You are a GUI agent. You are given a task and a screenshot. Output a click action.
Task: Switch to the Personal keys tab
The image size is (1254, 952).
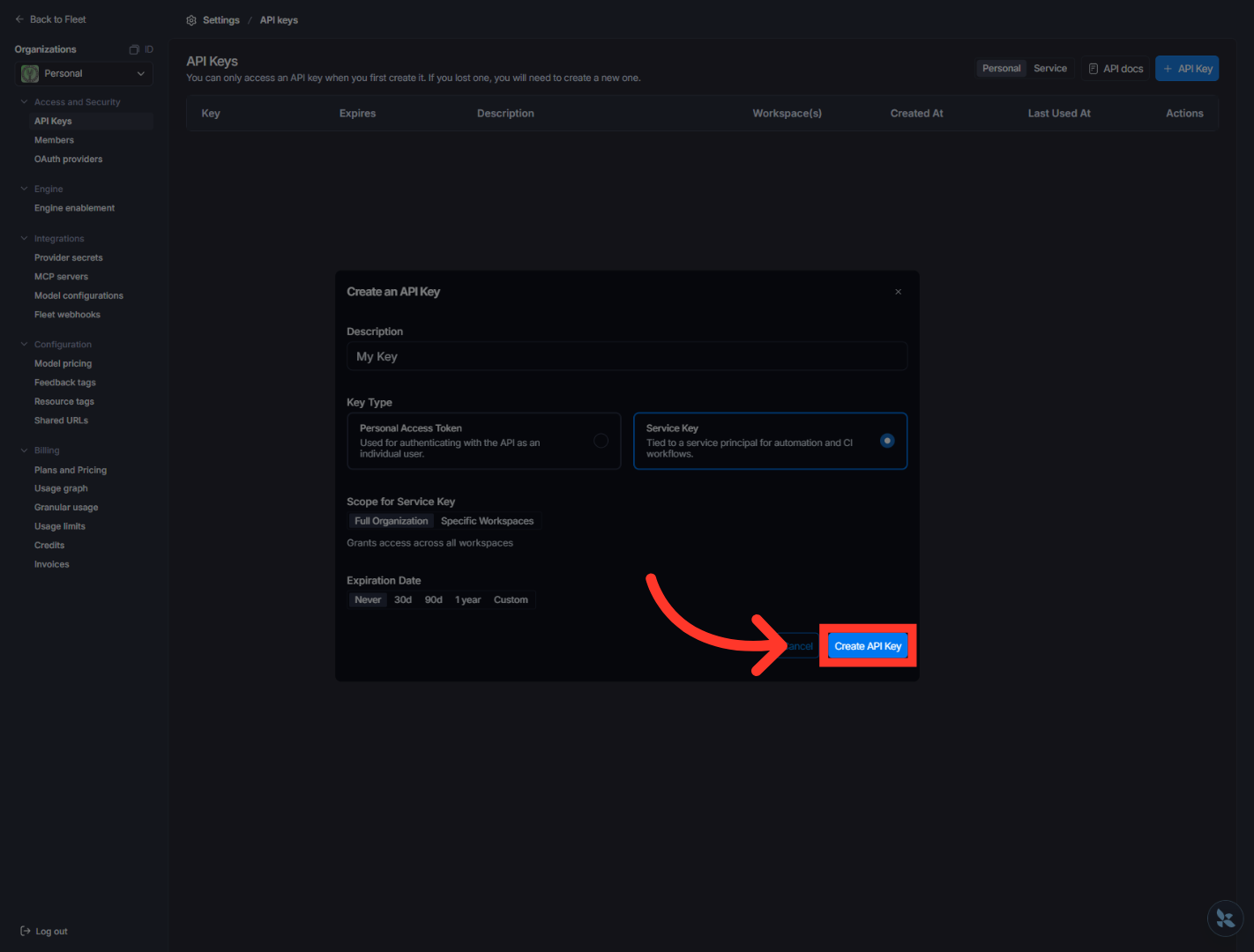pos(1002,69)
